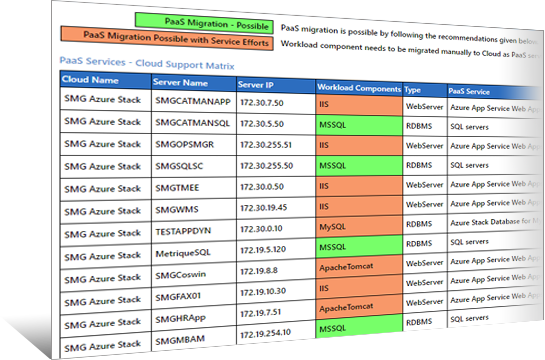
Task: Select server name SMGHRApp
Action: 180,318
